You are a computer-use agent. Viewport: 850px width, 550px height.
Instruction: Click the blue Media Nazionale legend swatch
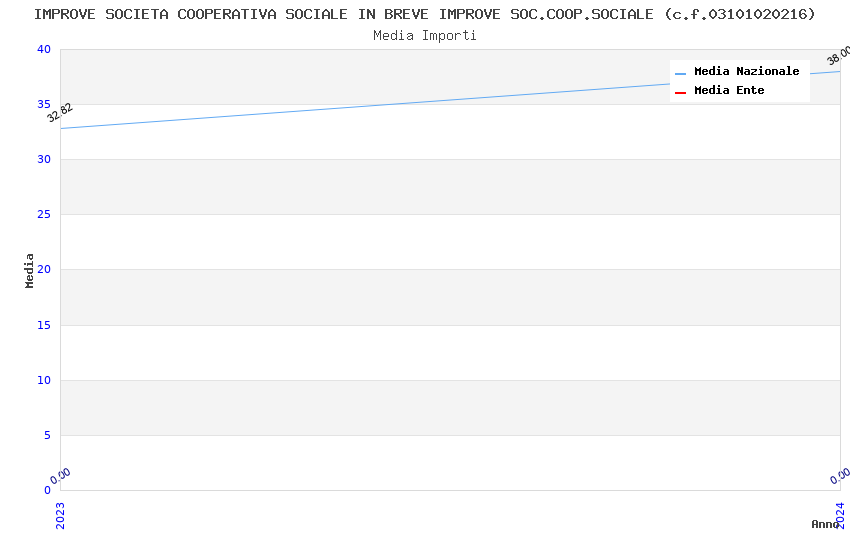point(681,73)
